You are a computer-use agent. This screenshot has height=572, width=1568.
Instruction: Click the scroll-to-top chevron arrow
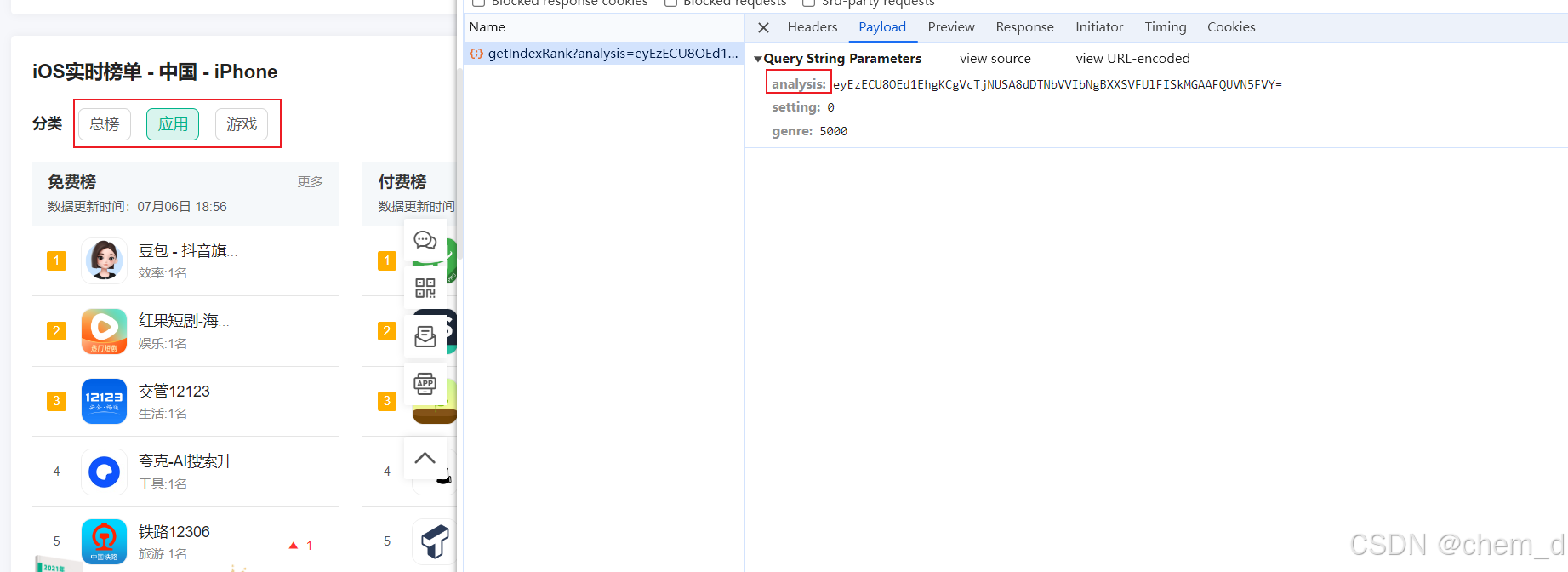click(x=425, y=459)
